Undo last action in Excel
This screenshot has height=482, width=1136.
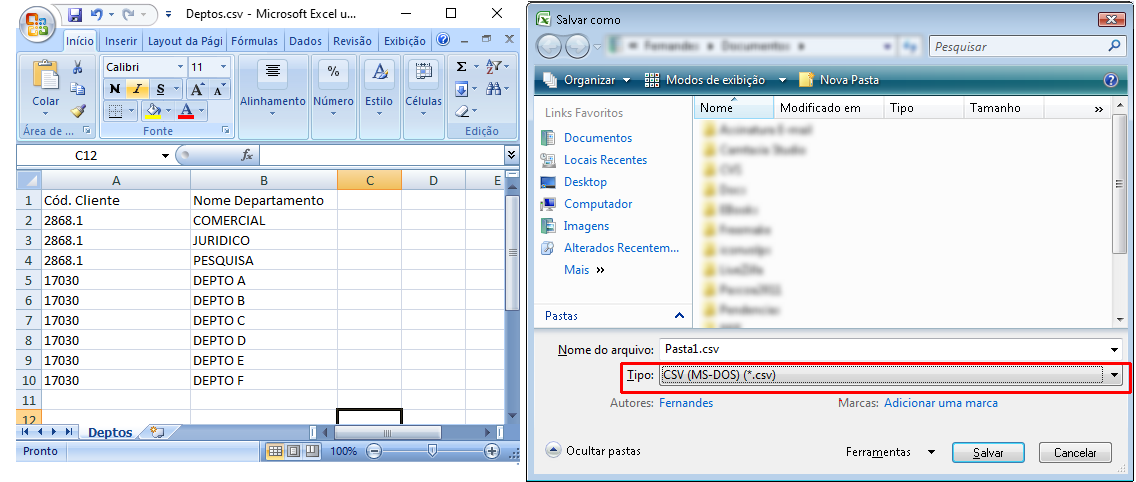[95, 13]
